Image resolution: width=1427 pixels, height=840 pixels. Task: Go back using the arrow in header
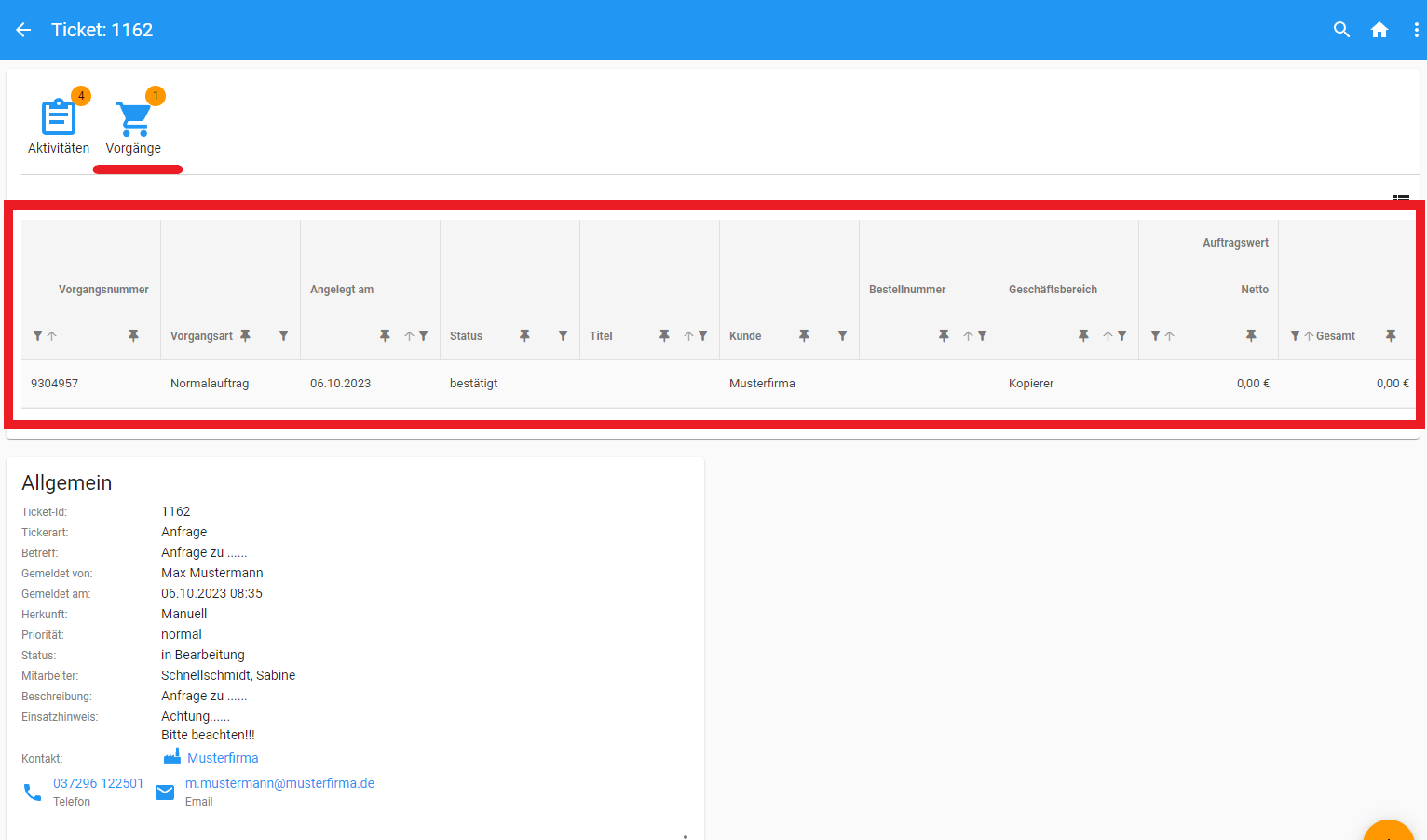23,30
